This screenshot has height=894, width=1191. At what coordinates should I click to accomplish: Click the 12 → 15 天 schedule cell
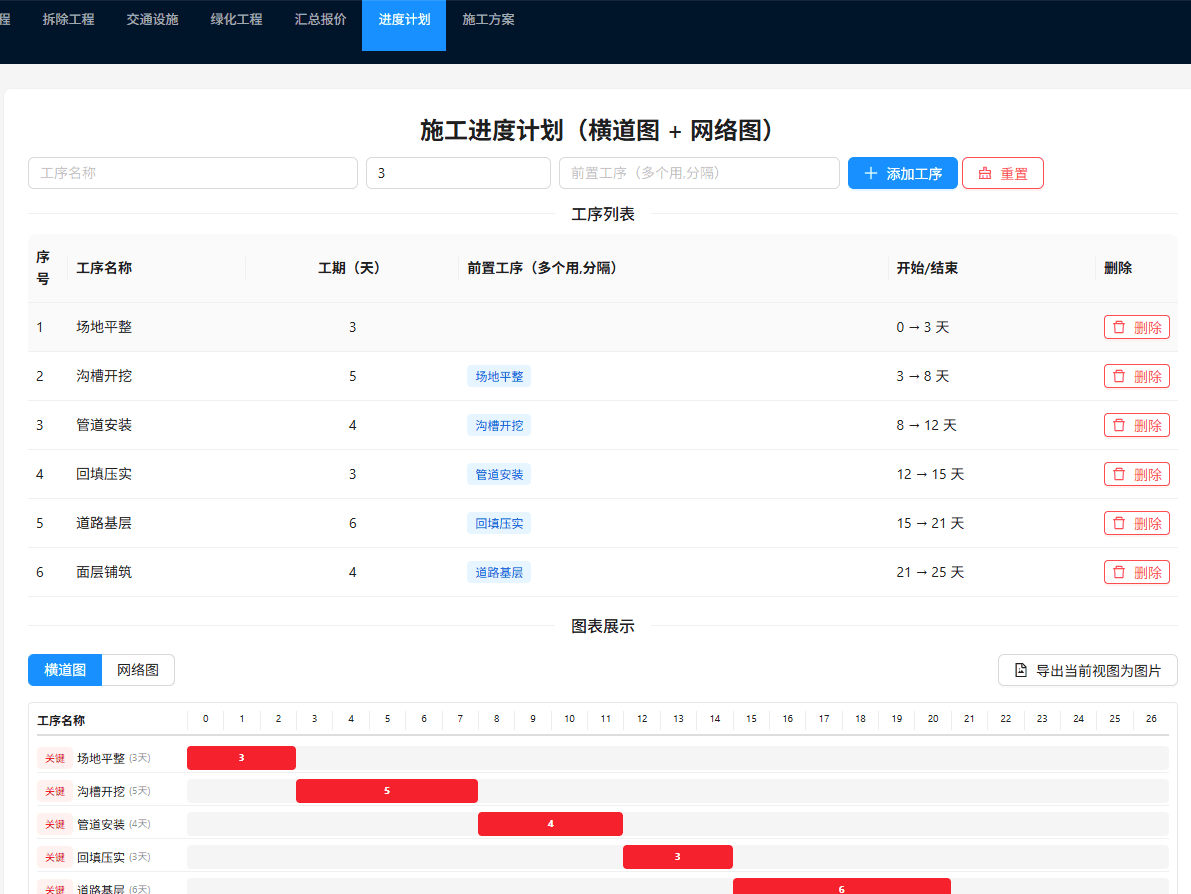click(930, 474)
